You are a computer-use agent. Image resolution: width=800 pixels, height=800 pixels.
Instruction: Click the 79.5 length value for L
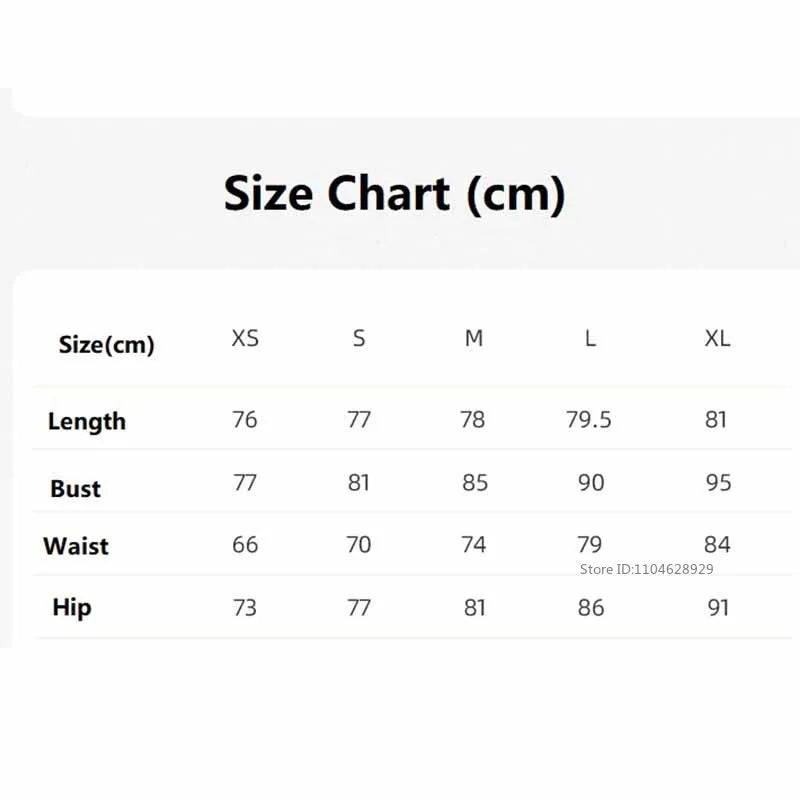589,420
